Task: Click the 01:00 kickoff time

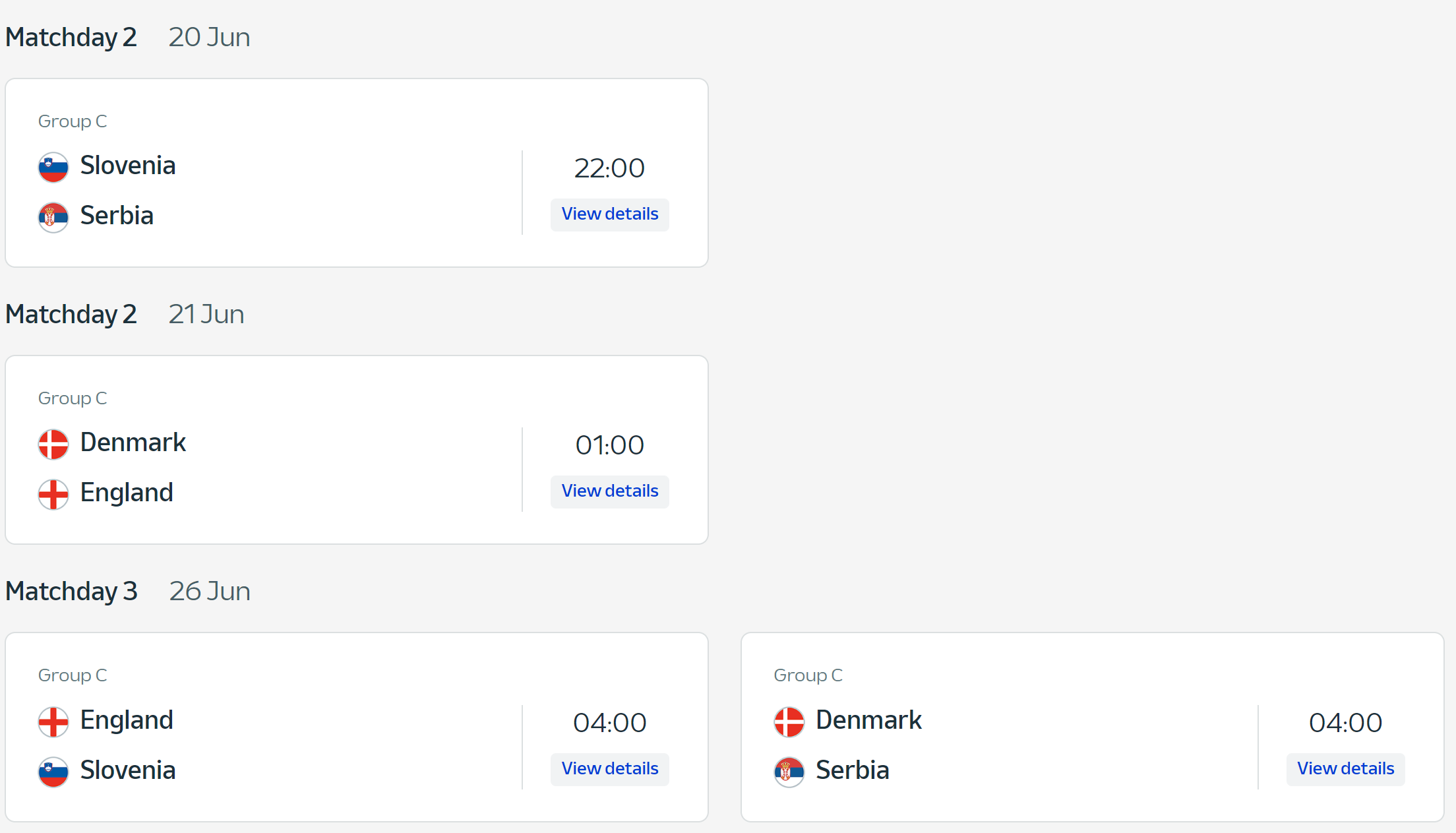Action: (609, 445)
